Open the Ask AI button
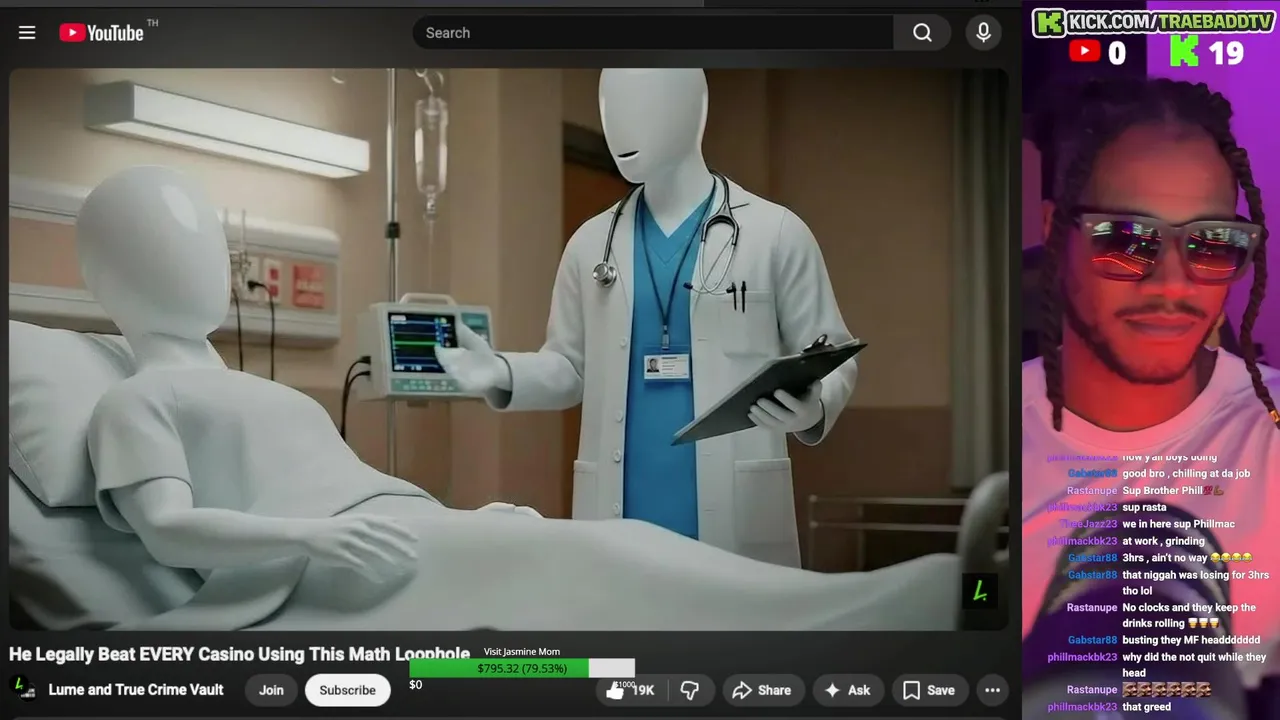 (x=847, y=690)
